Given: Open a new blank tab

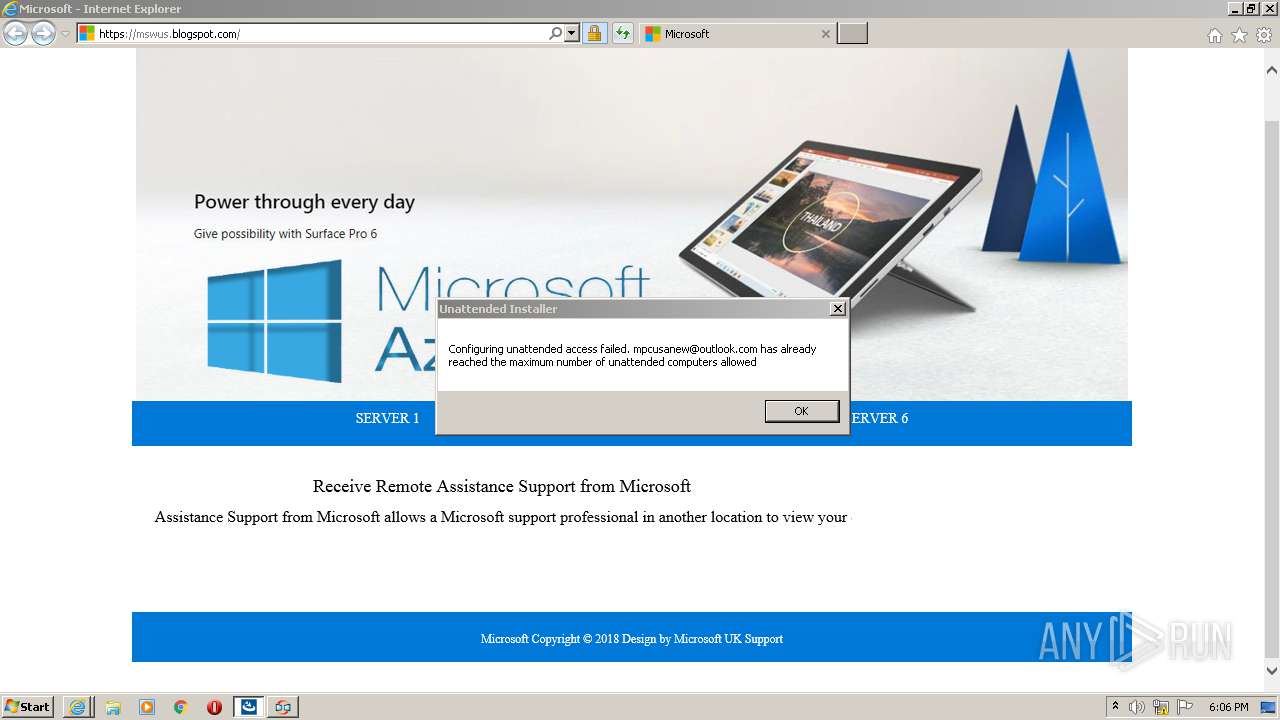Looking at the screenshot, I should [852, 33].
